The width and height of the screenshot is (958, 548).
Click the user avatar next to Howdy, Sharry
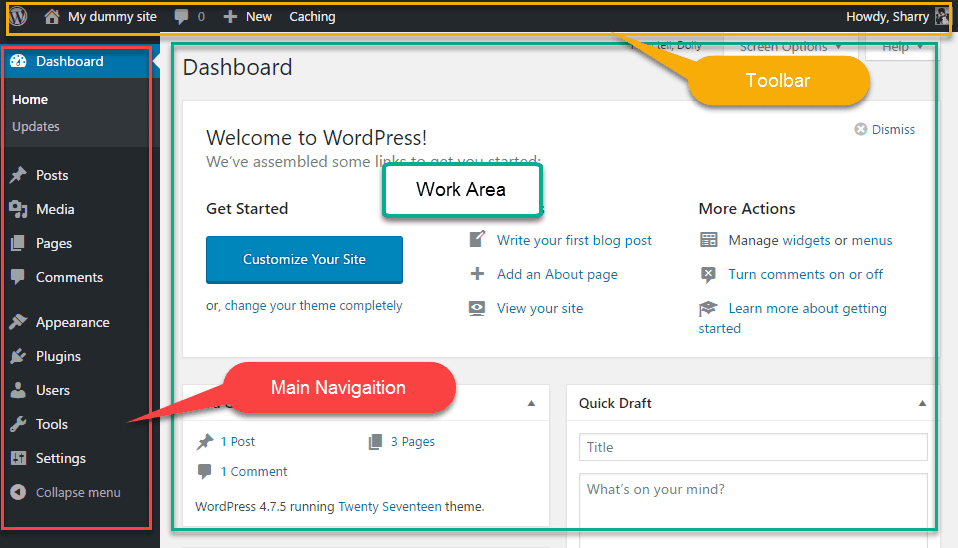[942, 16]
